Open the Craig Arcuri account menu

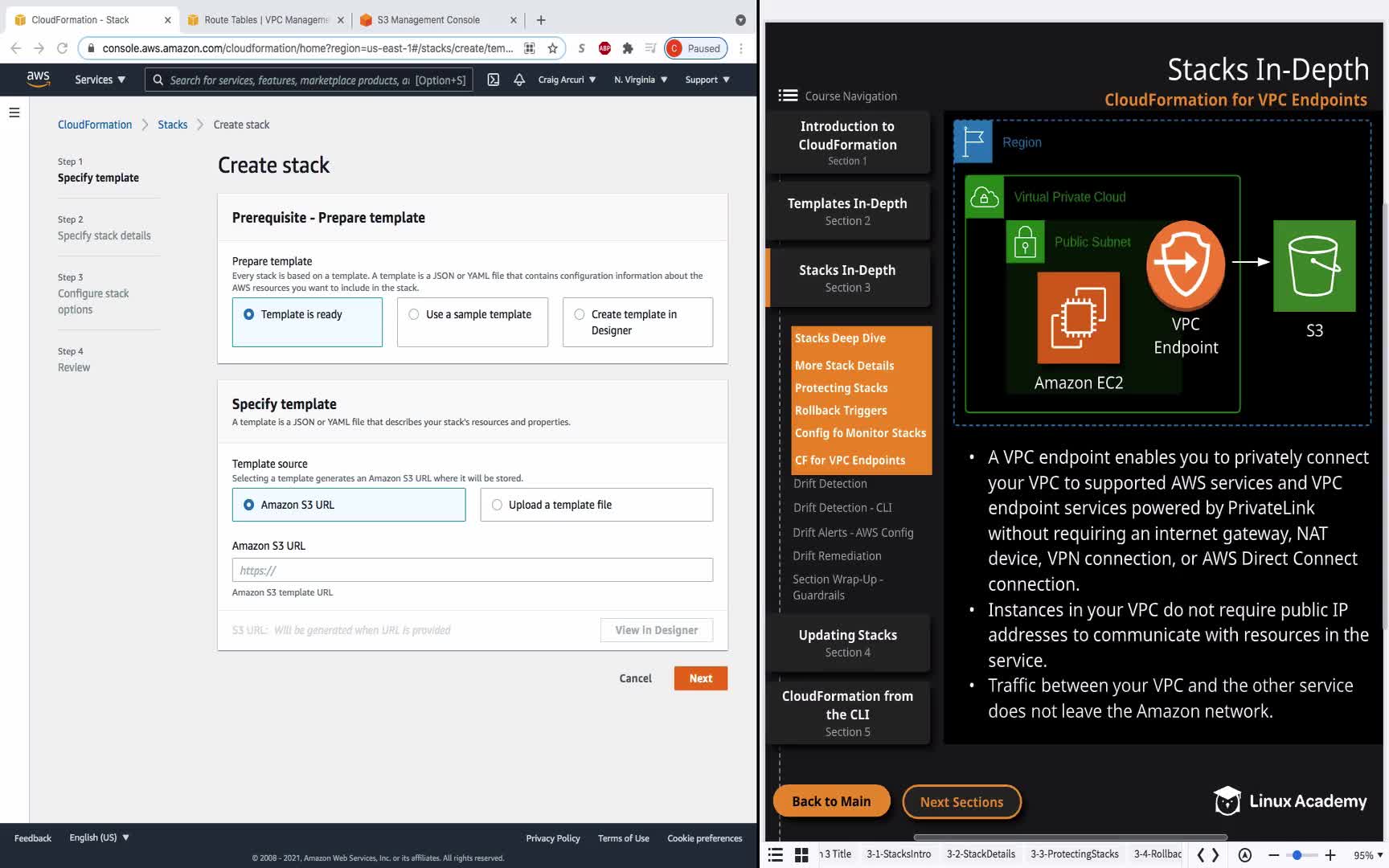pos(567,80)
